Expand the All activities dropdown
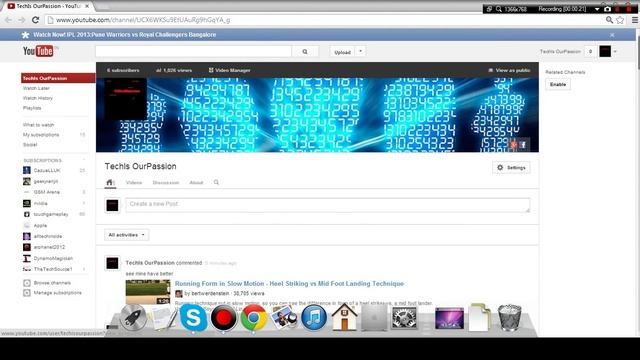This screenshot has height=360, width=640. [x=127, y=235]
